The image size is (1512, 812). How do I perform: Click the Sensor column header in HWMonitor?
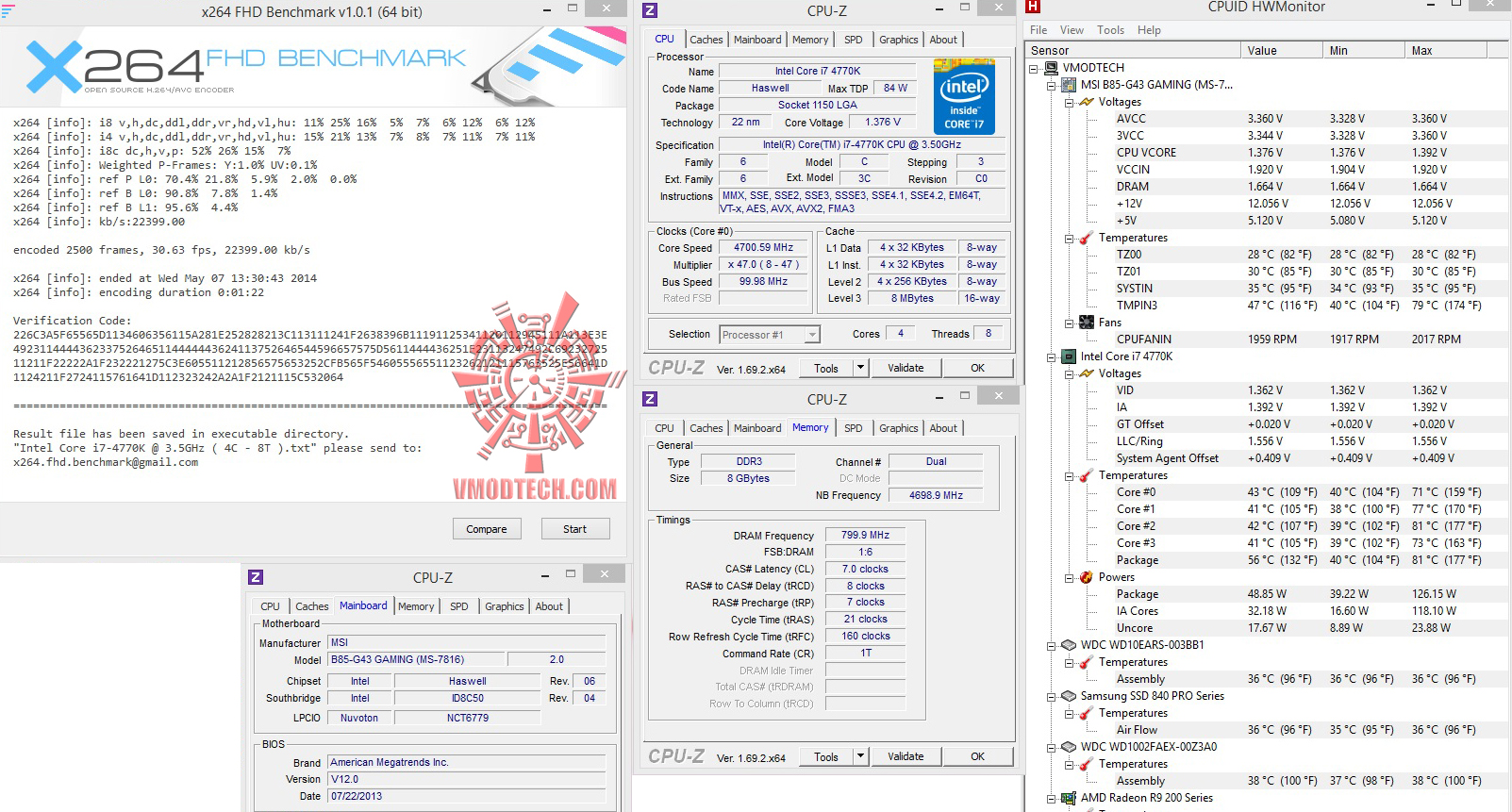tap(1134, 51)
